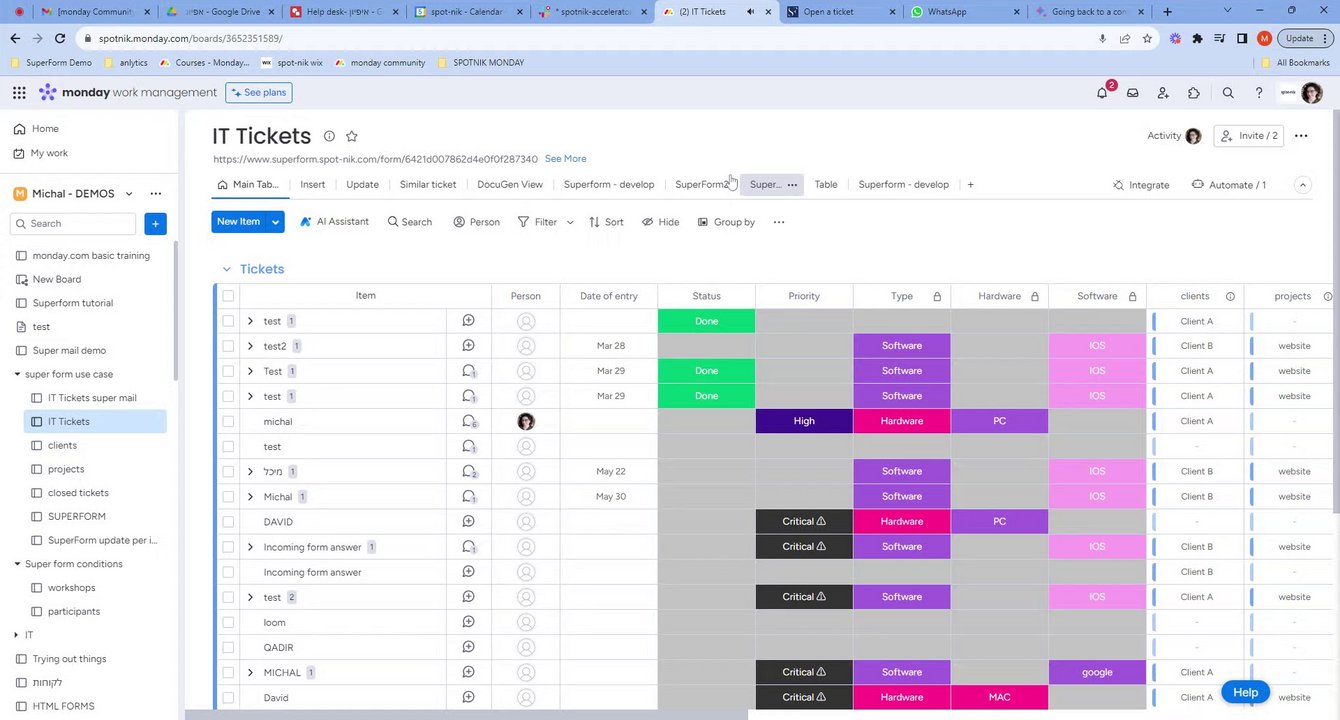Add a new board view with plus icon

tap(970, 185)
